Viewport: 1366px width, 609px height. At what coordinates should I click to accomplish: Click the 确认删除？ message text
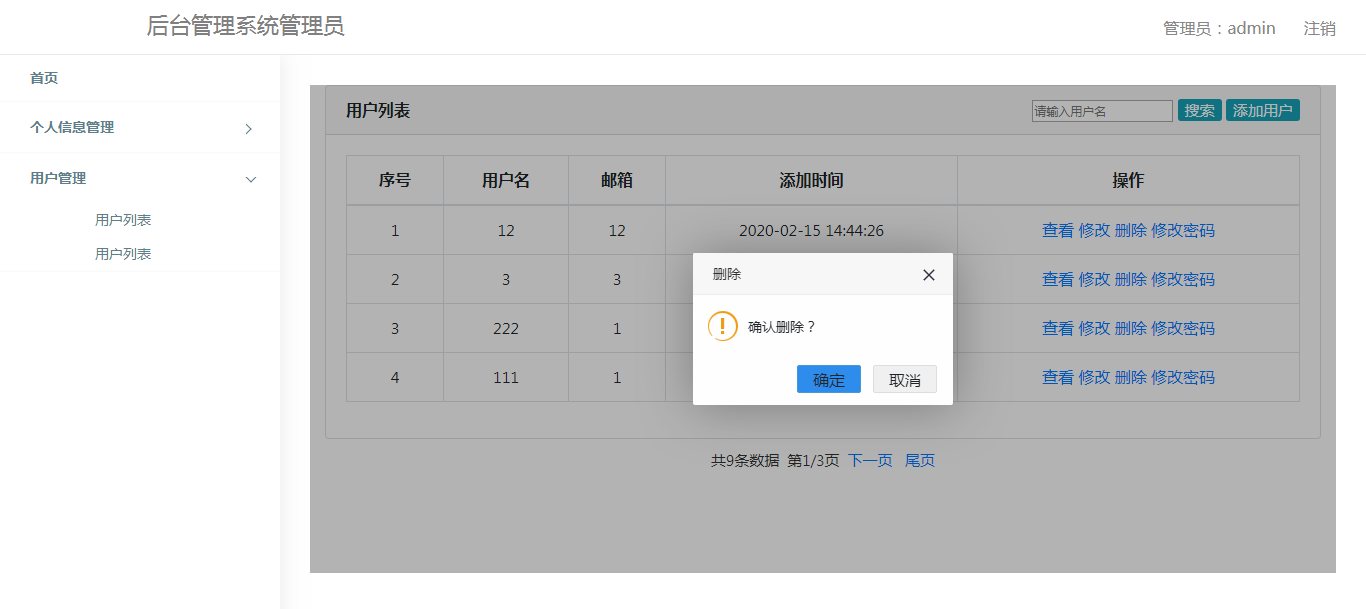782,327
